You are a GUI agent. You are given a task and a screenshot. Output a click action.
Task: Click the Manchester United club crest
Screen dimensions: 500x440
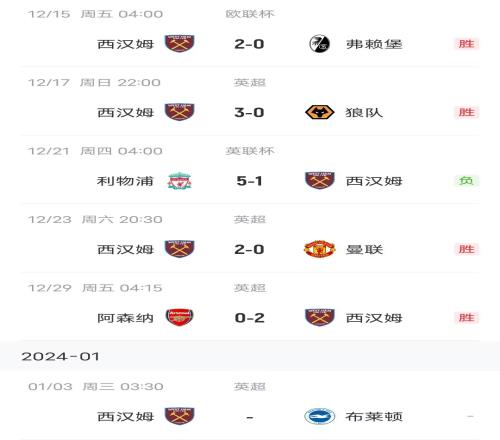click(x=319, y=249)
